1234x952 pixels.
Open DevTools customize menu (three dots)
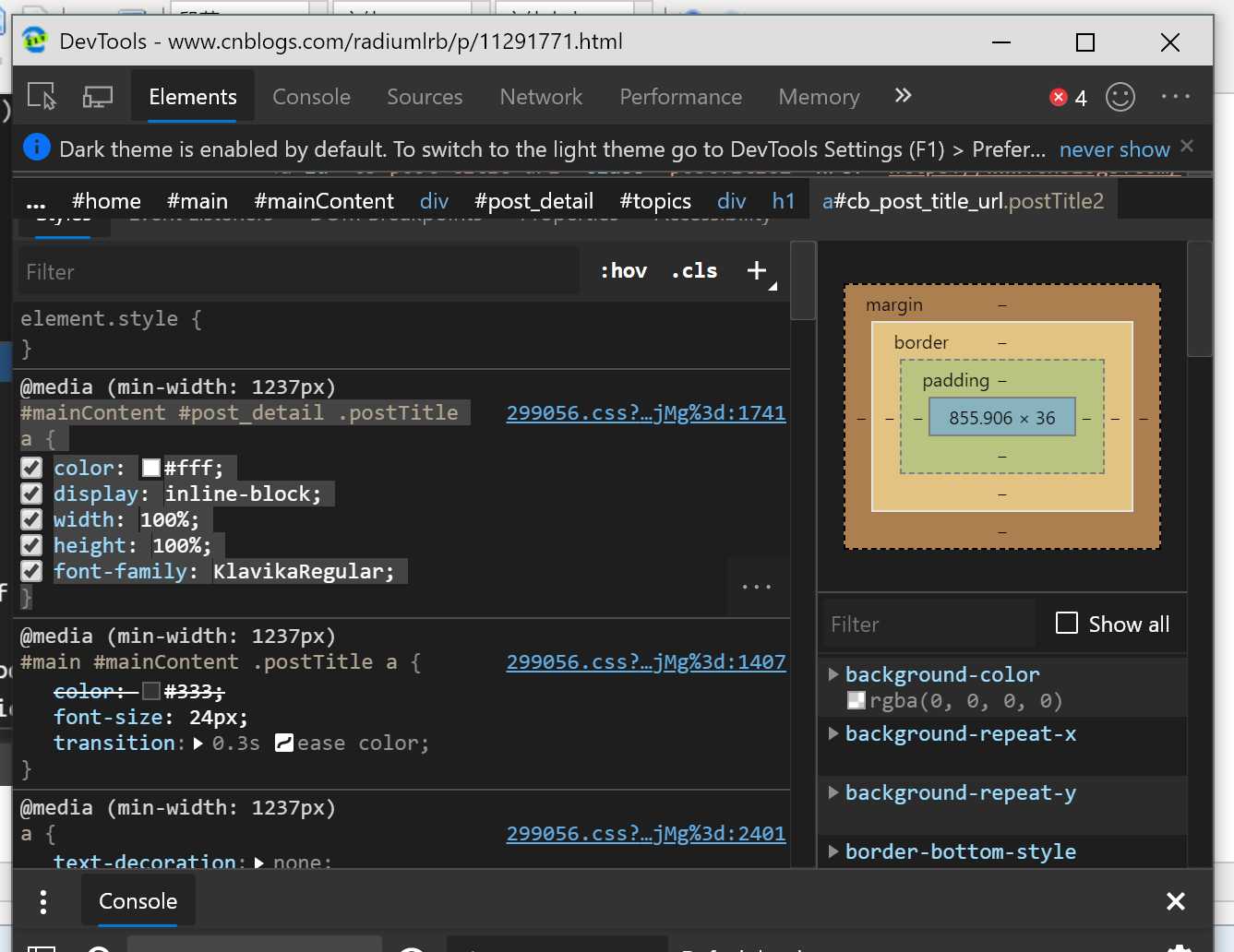pos(1176,96)
